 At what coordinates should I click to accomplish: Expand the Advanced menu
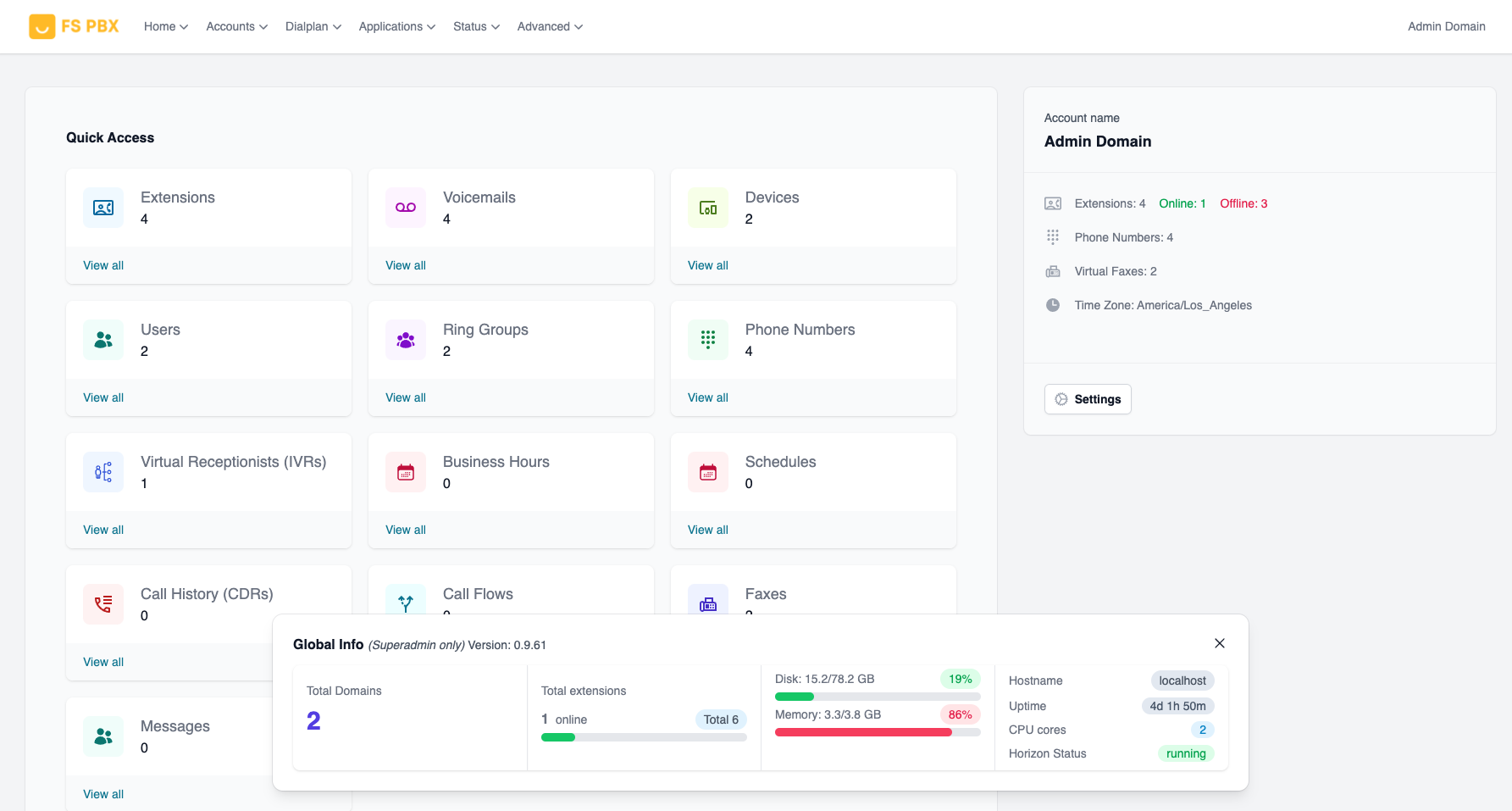click(549, 26)
